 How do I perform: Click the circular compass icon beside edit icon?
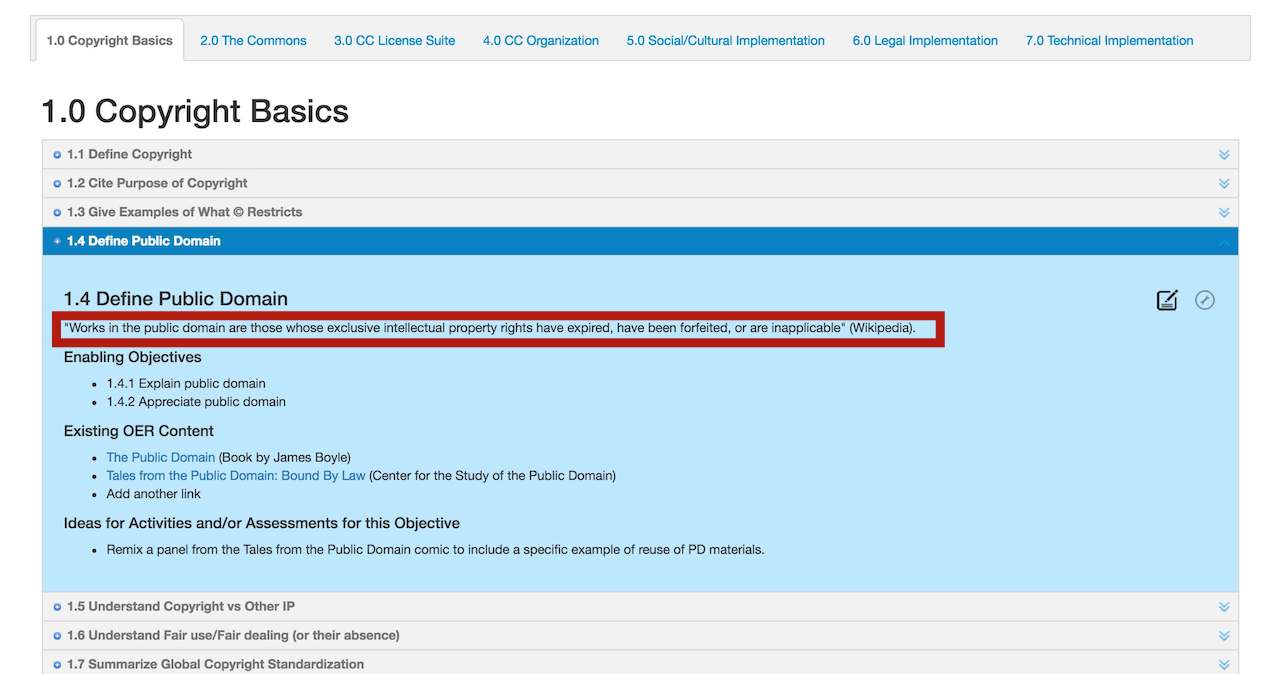click(x=1205, y=300)
